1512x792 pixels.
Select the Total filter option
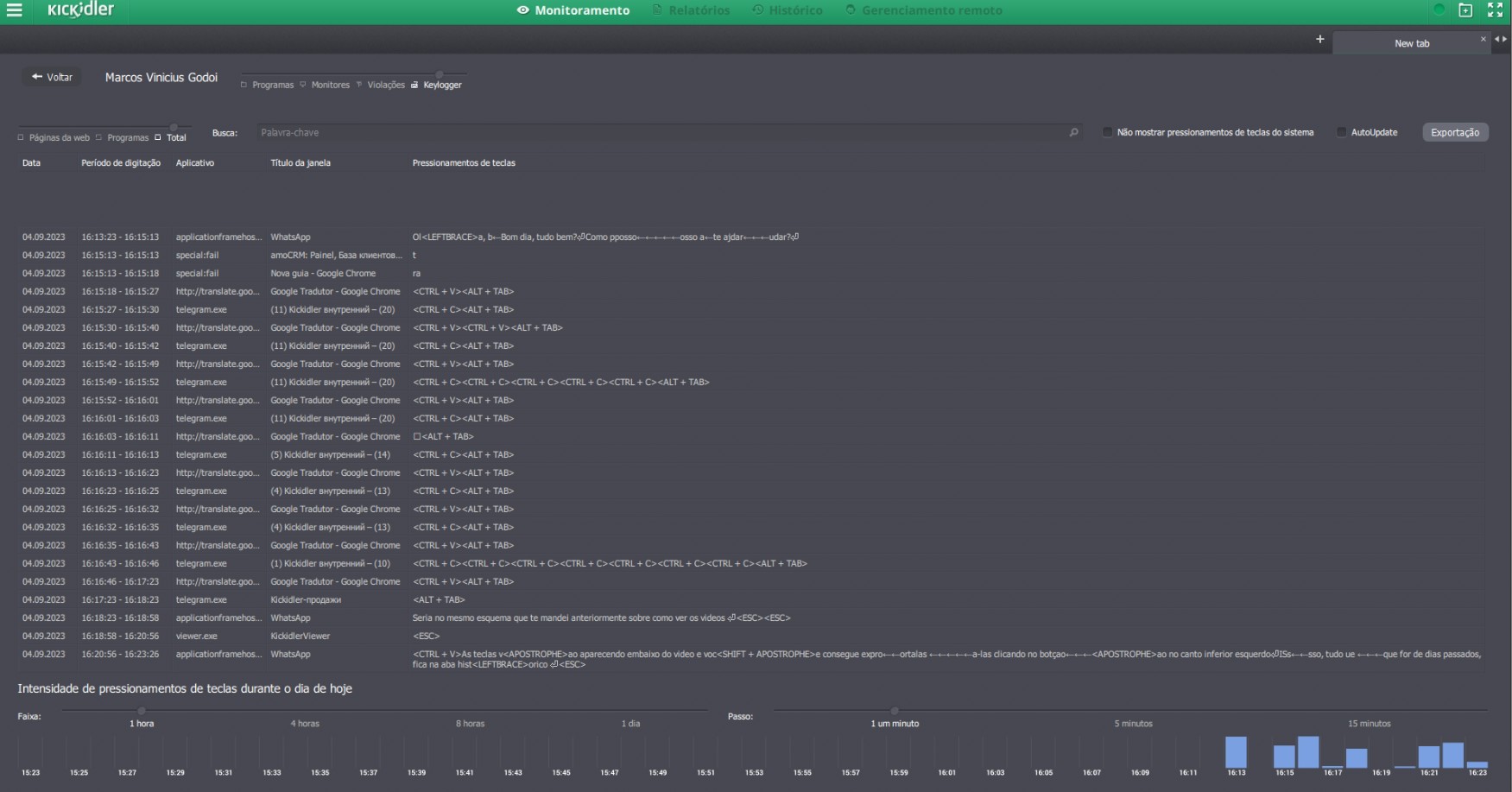click(x=171, y=137)
